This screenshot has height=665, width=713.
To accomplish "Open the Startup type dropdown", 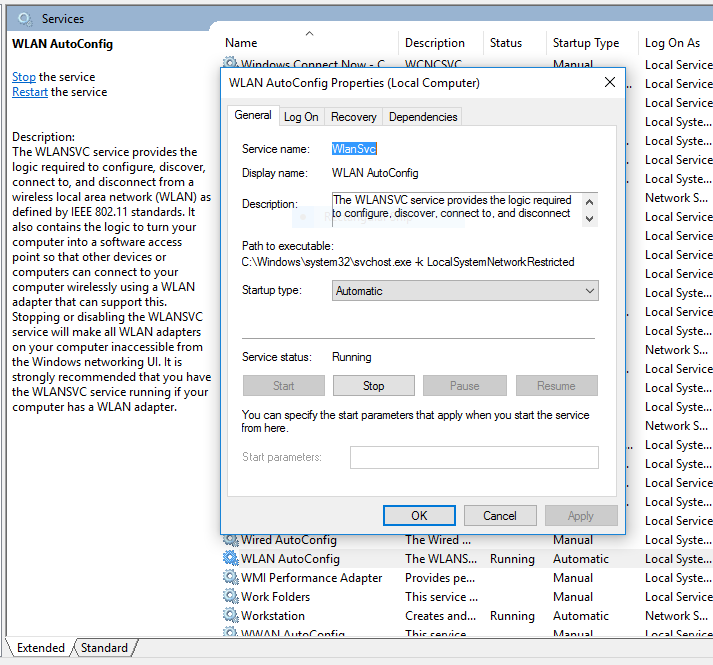I will [465, 291].
